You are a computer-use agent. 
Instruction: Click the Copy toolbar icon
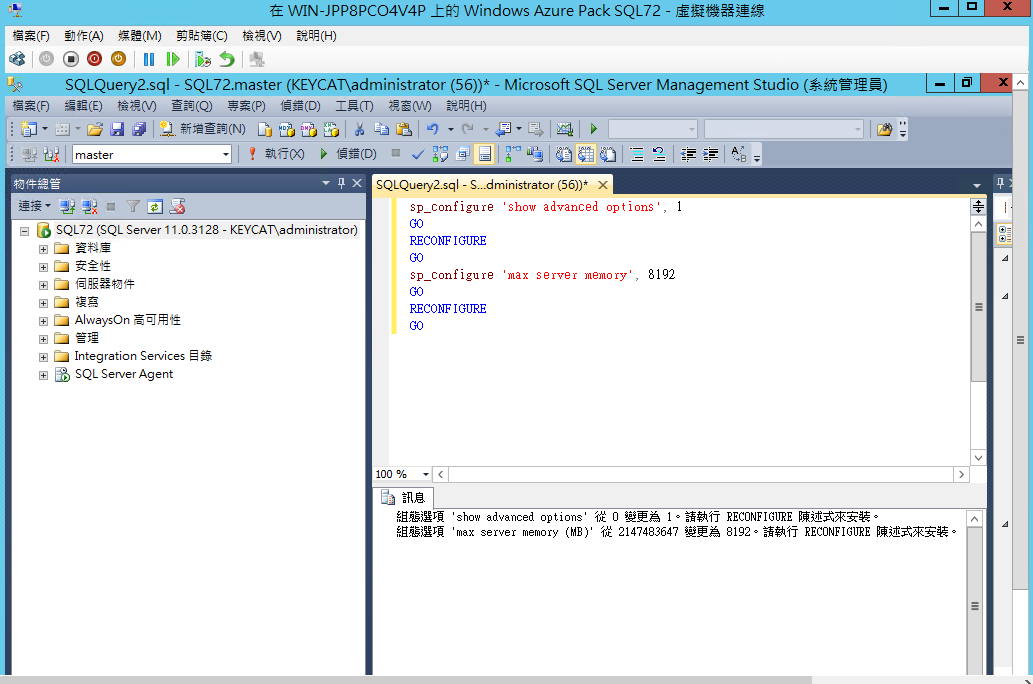pos(381,129)
